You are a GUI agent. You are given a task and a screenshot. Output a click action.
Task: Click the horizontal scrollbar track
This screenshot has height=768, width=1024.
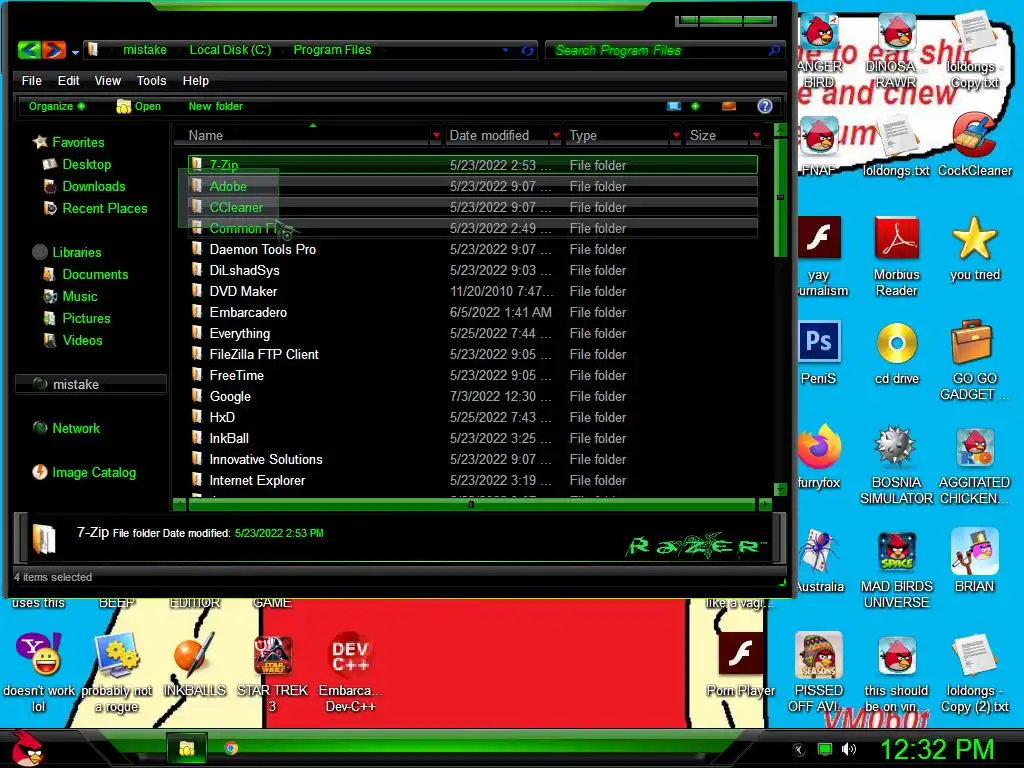coord(472,504)
